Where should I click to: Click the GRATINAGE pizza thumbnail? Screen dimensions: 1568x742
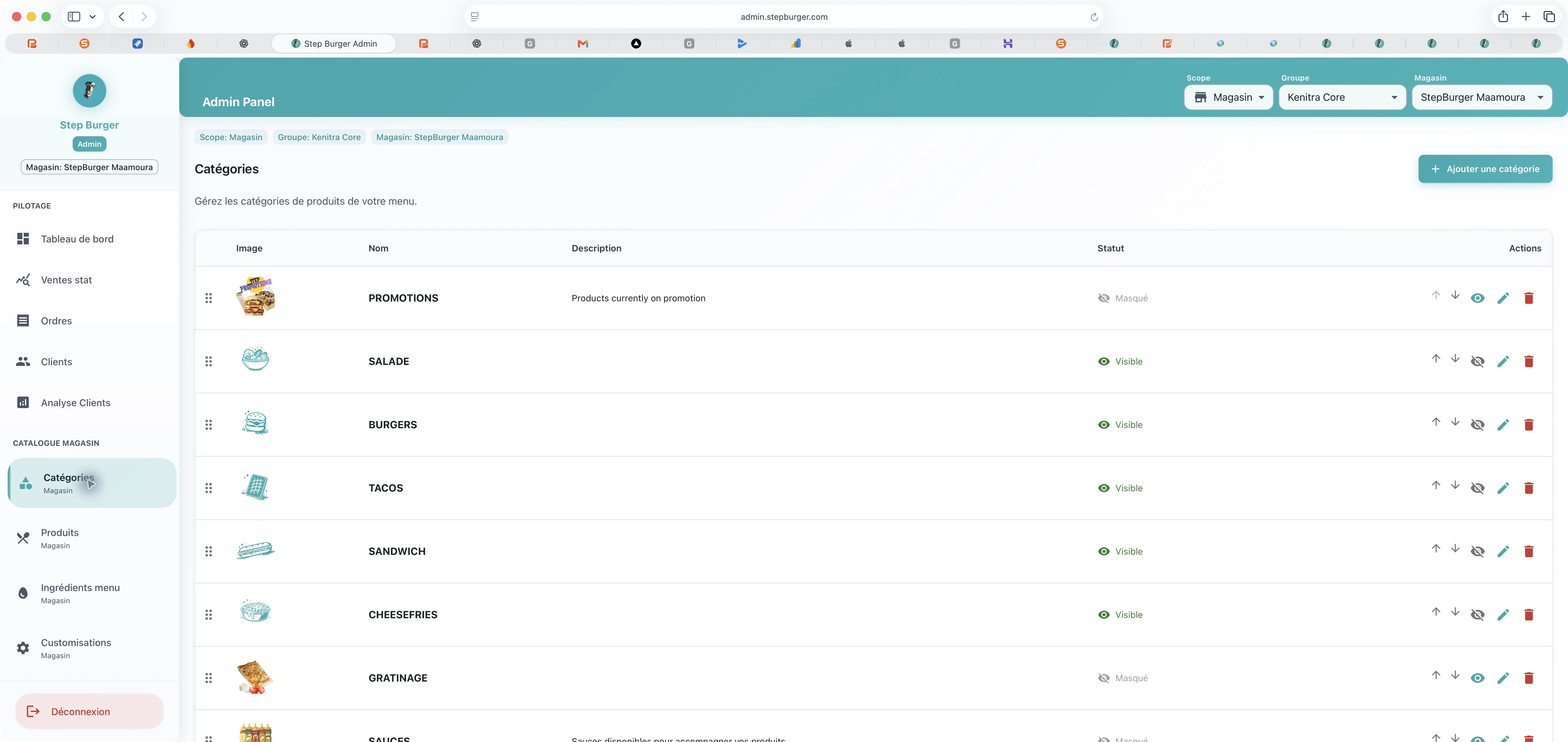(x=255, y=677)
